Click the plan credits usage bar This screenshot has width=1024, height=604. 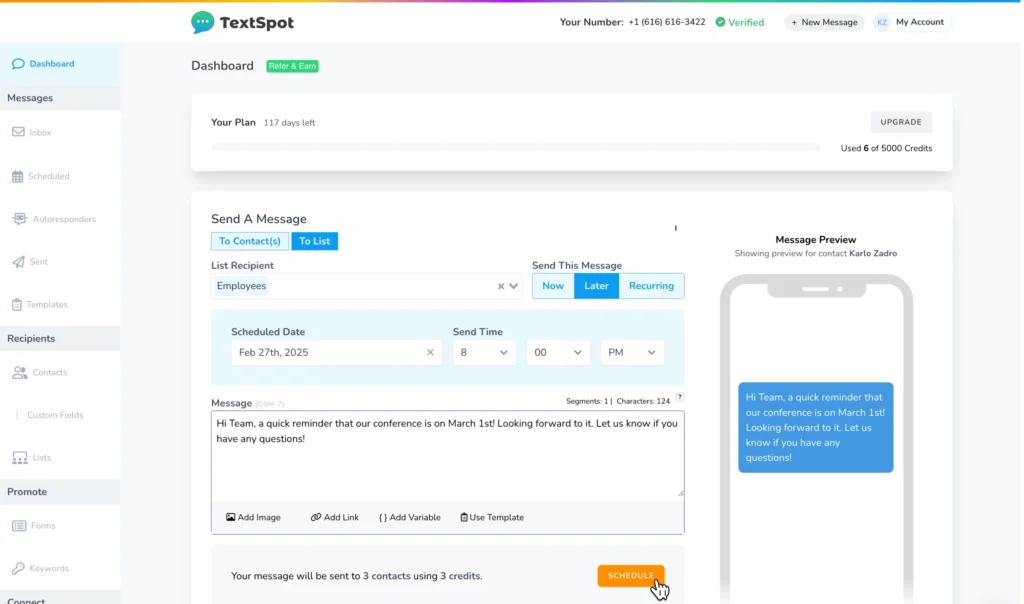tap(516, 148)
